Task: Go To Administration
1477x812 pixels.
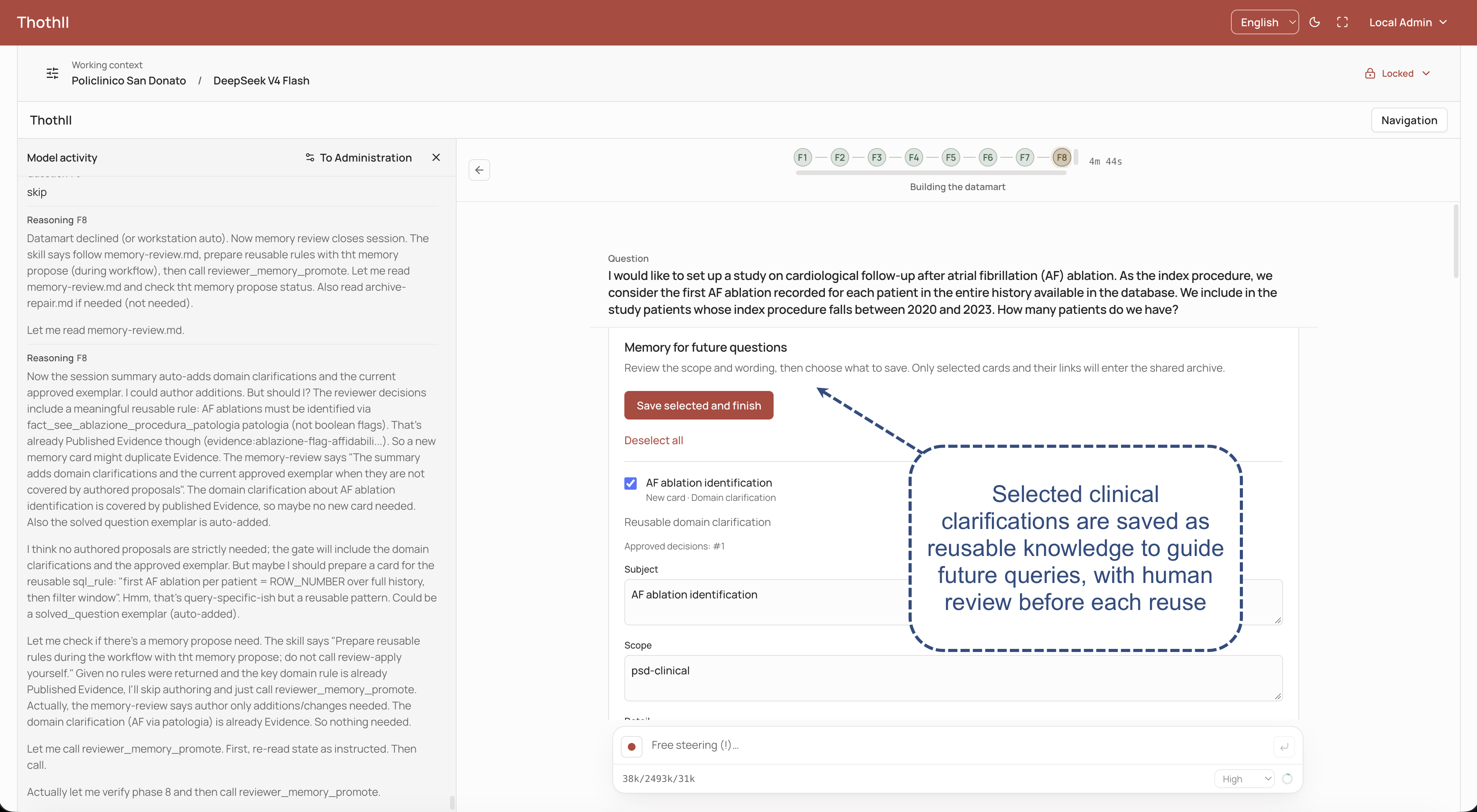Action: coord(358,157)
